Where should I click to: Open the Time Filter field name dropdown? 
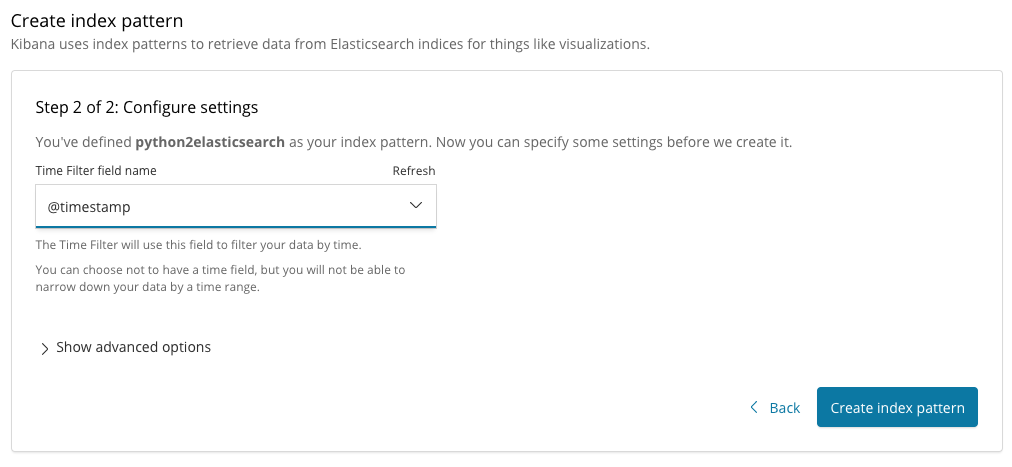coord(236,206)
